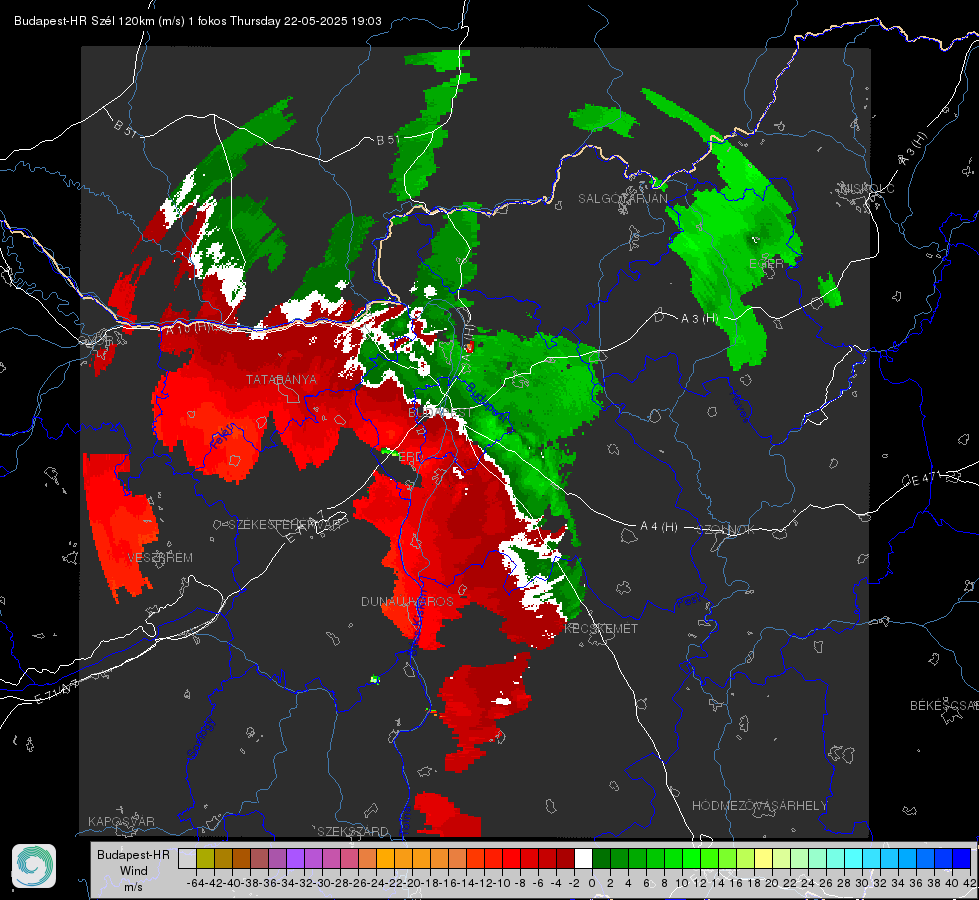Click the pale yellow swatch labeled 18
Viewport: 979px width, 900px height.
(764, 858)
